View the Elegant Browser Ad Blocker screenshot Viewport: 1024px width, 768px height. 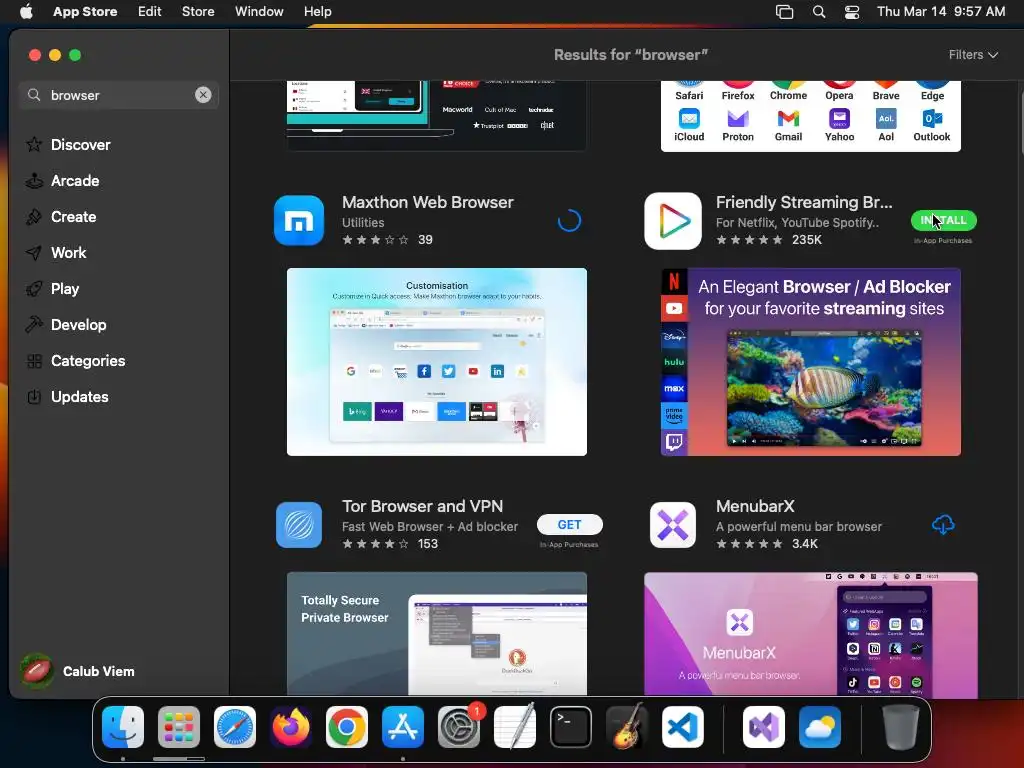click(810, 362)
